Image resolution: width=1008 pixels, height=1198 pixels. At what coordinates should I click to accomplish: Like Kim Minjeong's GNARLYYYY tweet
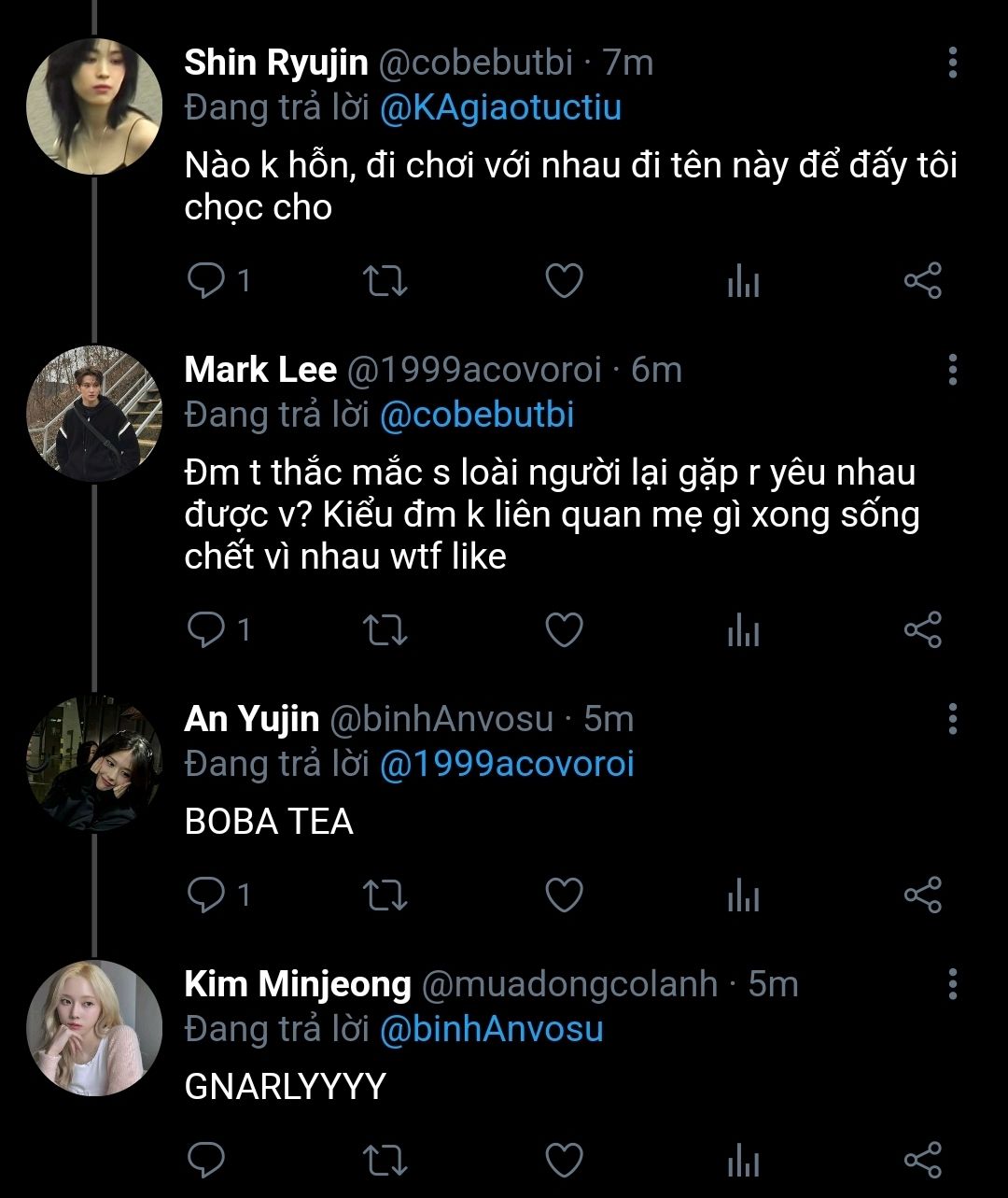coord(564,1161)
